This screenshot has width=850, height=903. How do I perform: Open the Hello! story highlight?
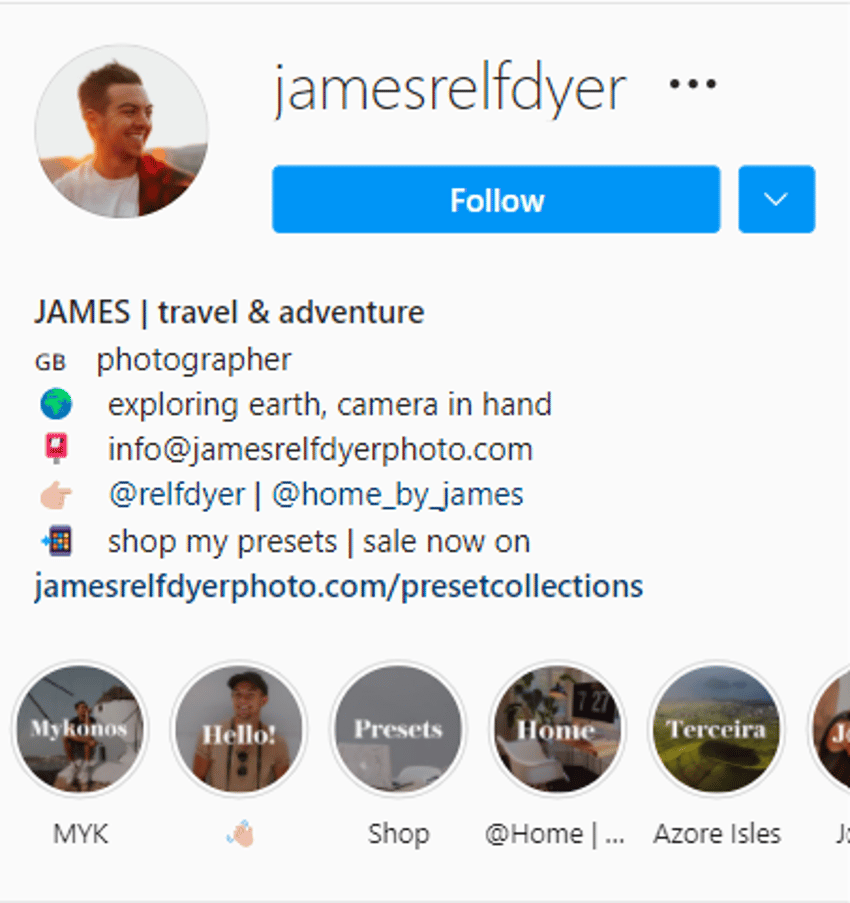point(239,729)
